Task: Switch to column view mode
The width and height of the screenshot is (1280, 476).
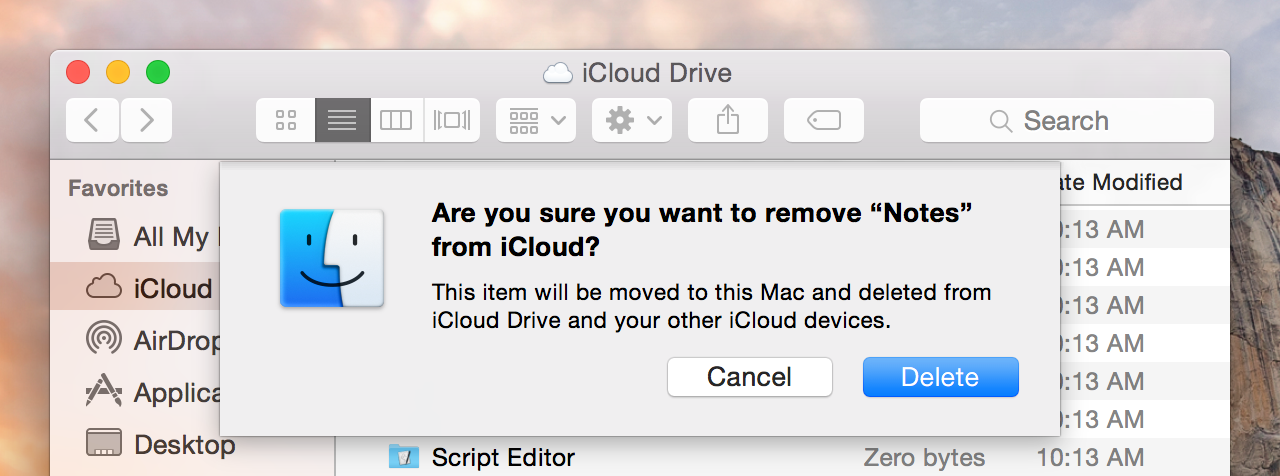Action: point(397,120)
